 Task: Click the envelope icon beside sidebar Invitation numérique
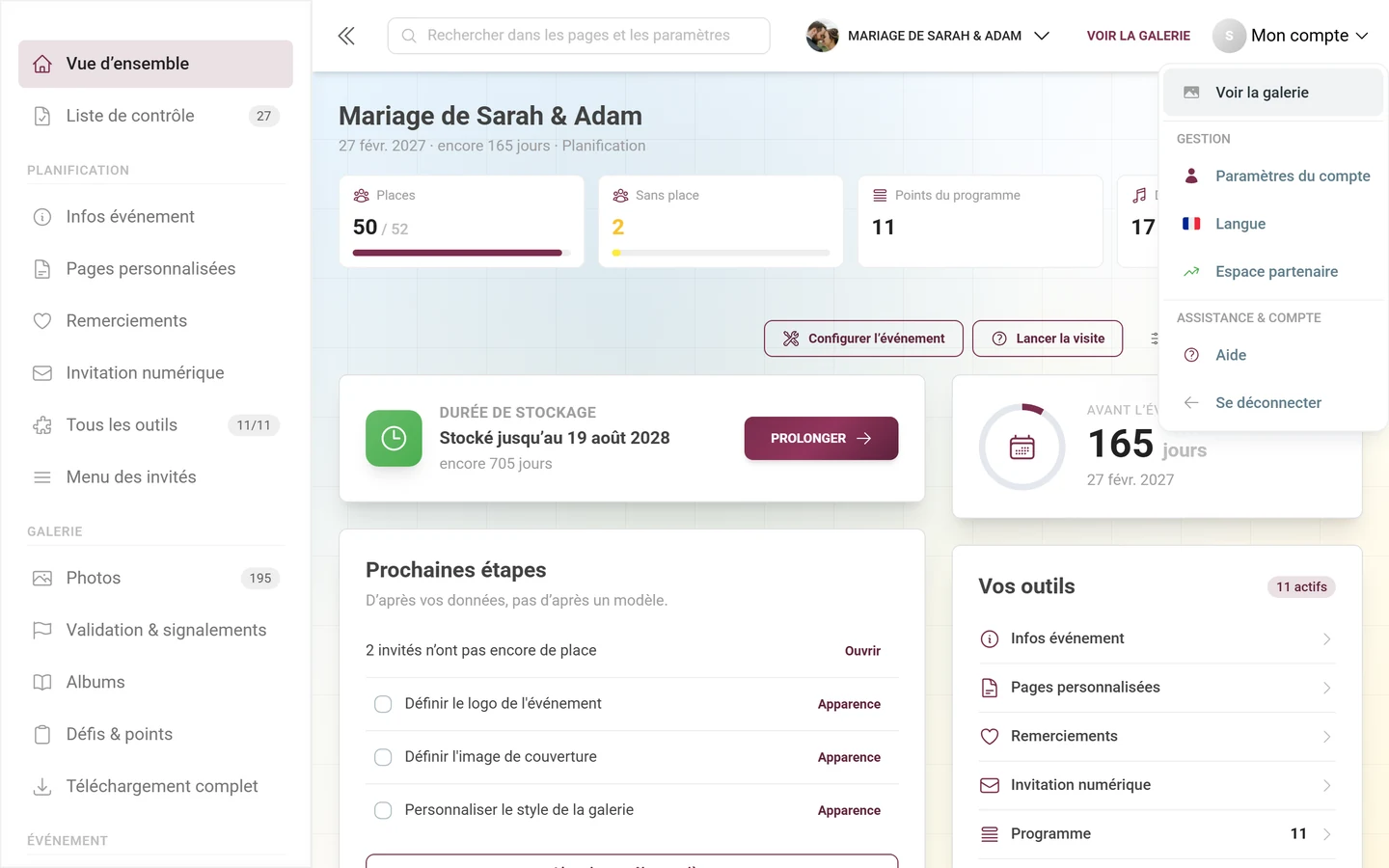click(x=42, y=373)
